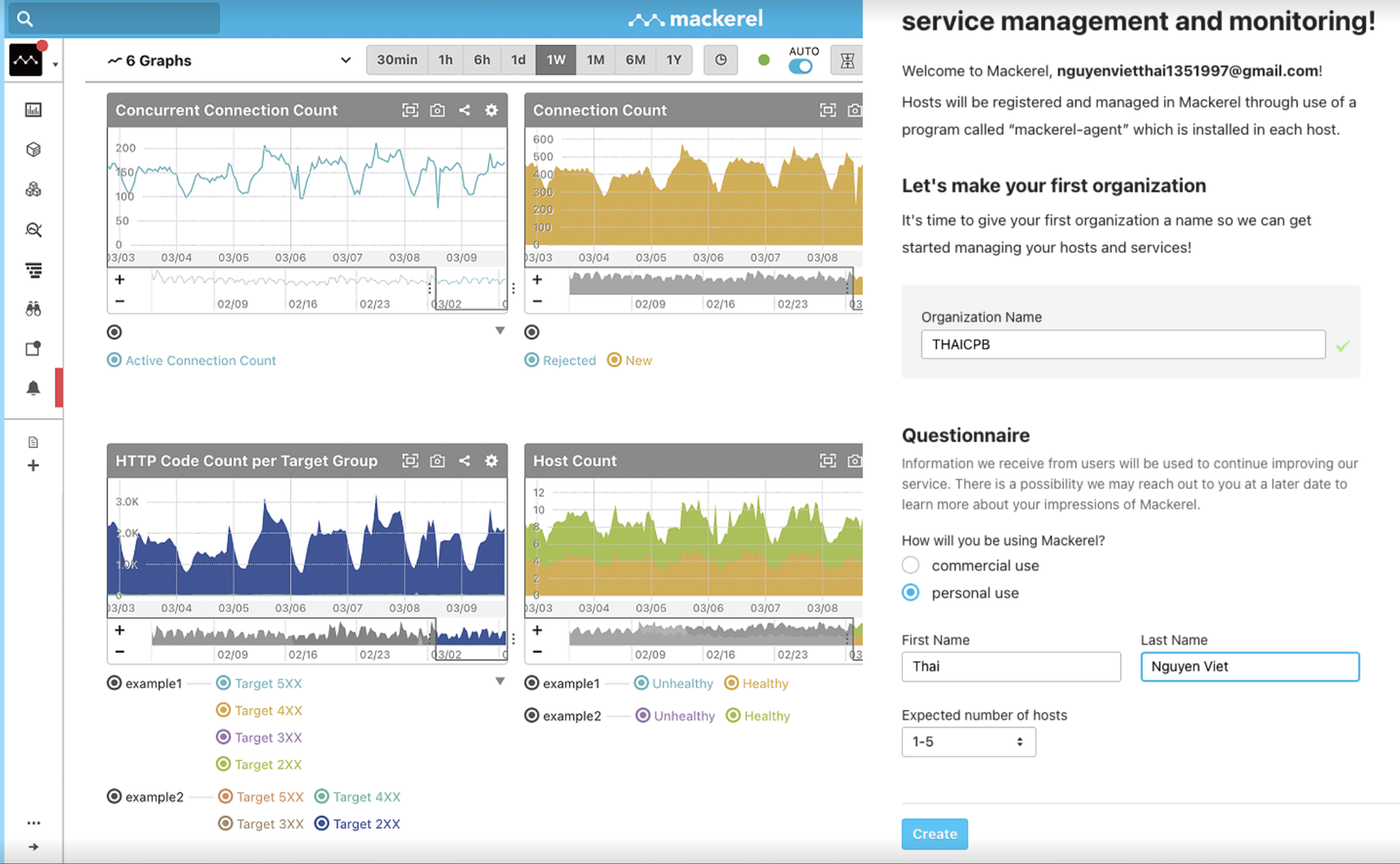Toggle the AUTO refresh switch

800,66
